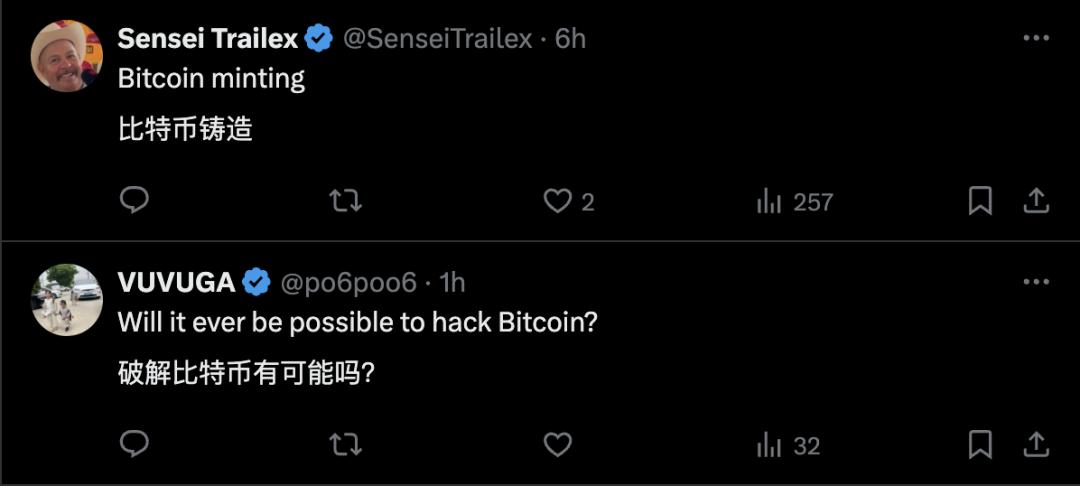Visit the @po6poo6 handle link

[348, 283]
